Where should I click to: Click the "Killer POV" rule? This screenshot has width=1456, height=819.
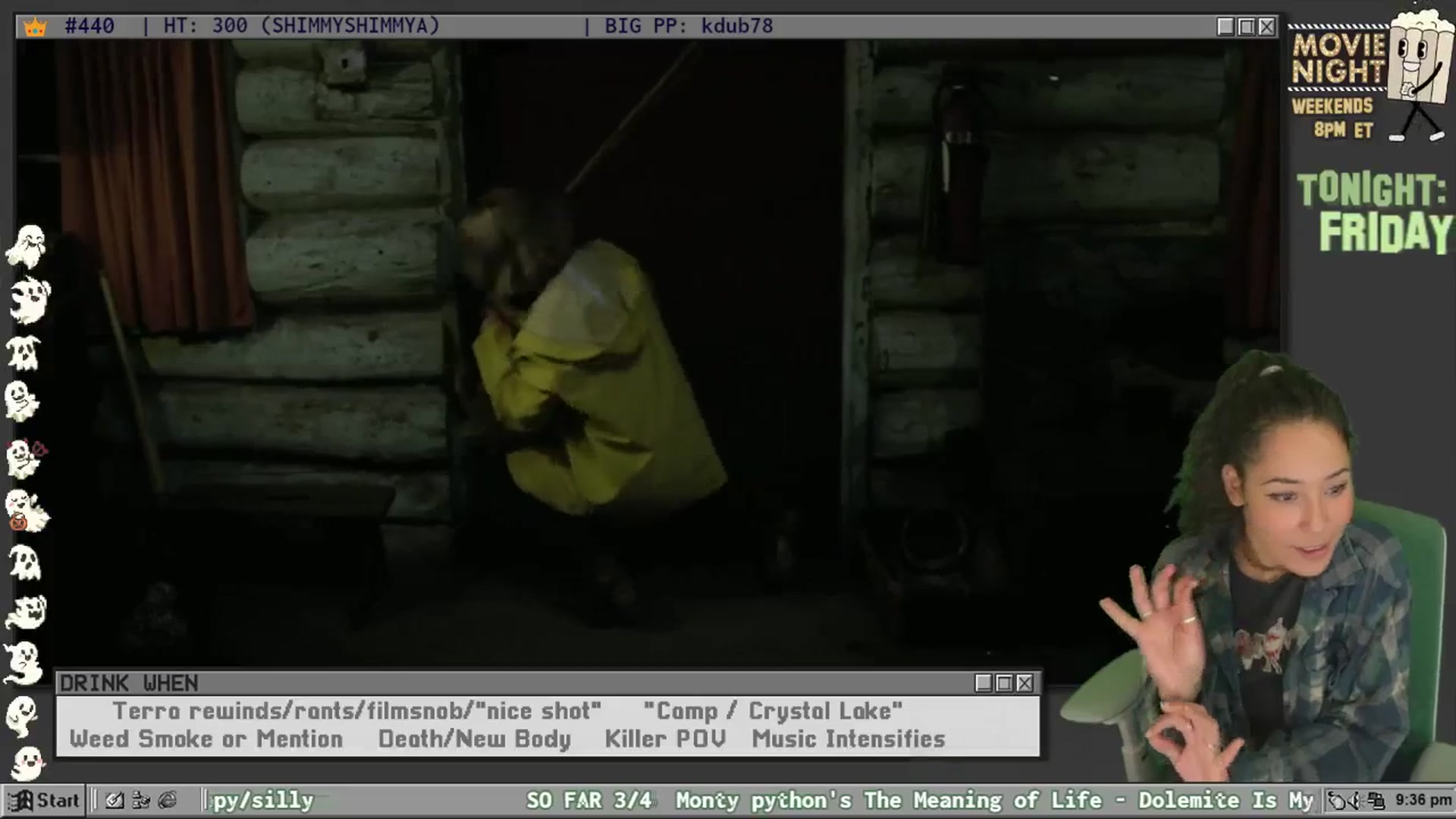[x=665, y=739]
